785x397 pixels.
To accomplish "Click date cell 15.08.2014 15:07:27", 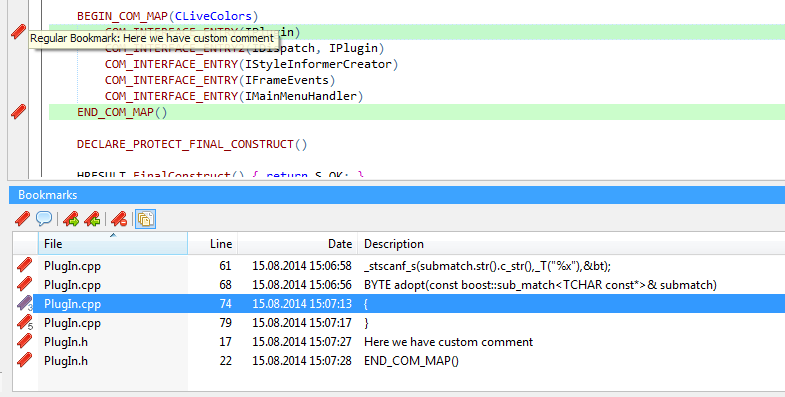I will [302, 342].
